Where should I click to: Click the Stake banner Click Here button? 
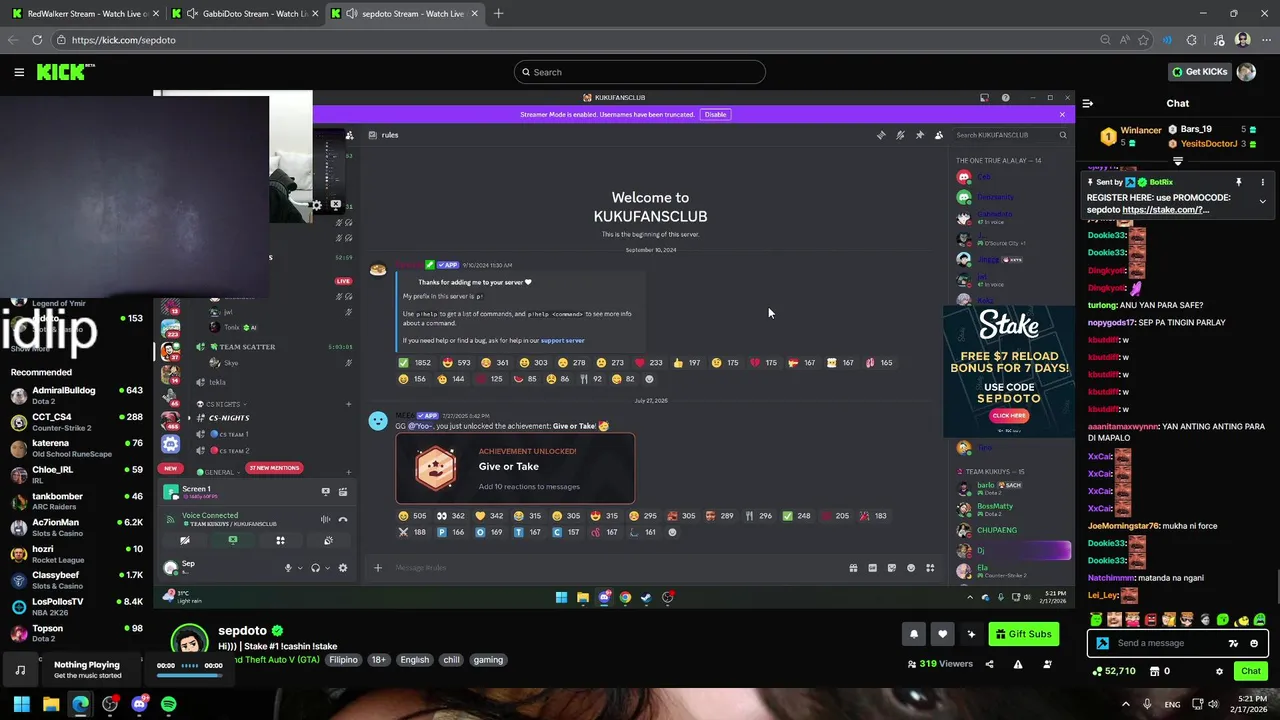pyautogui.click(x=1009, y=415)
